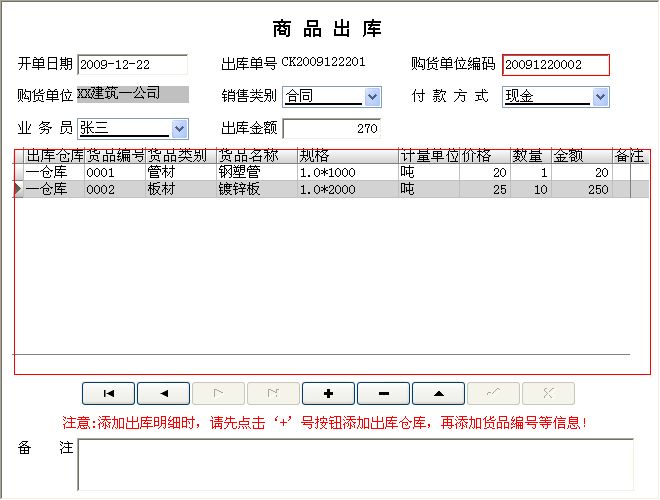Delete row with minus button
The image size is (660, 500).
383,393
